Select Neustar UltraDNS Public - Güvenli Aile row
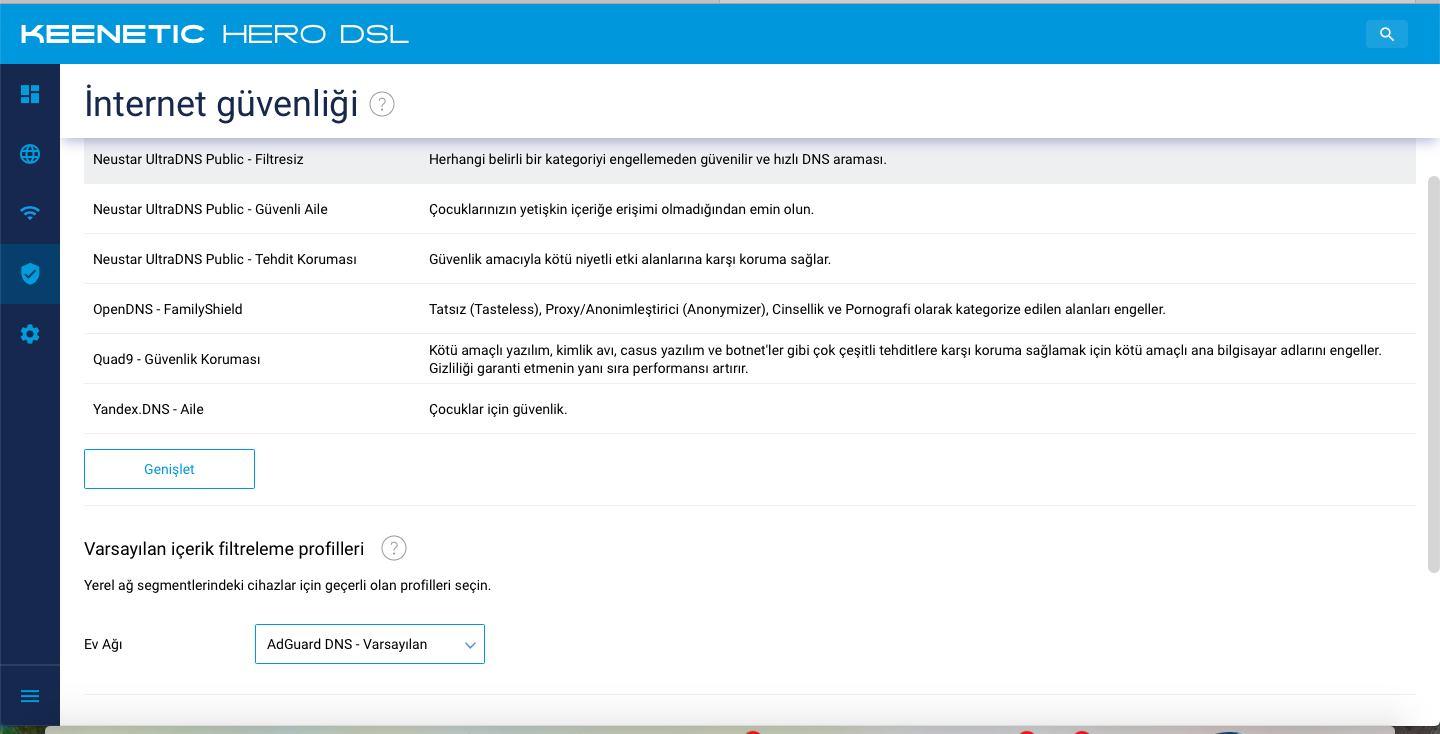This screenshot has width=1440, height=734. coord(750,209)
